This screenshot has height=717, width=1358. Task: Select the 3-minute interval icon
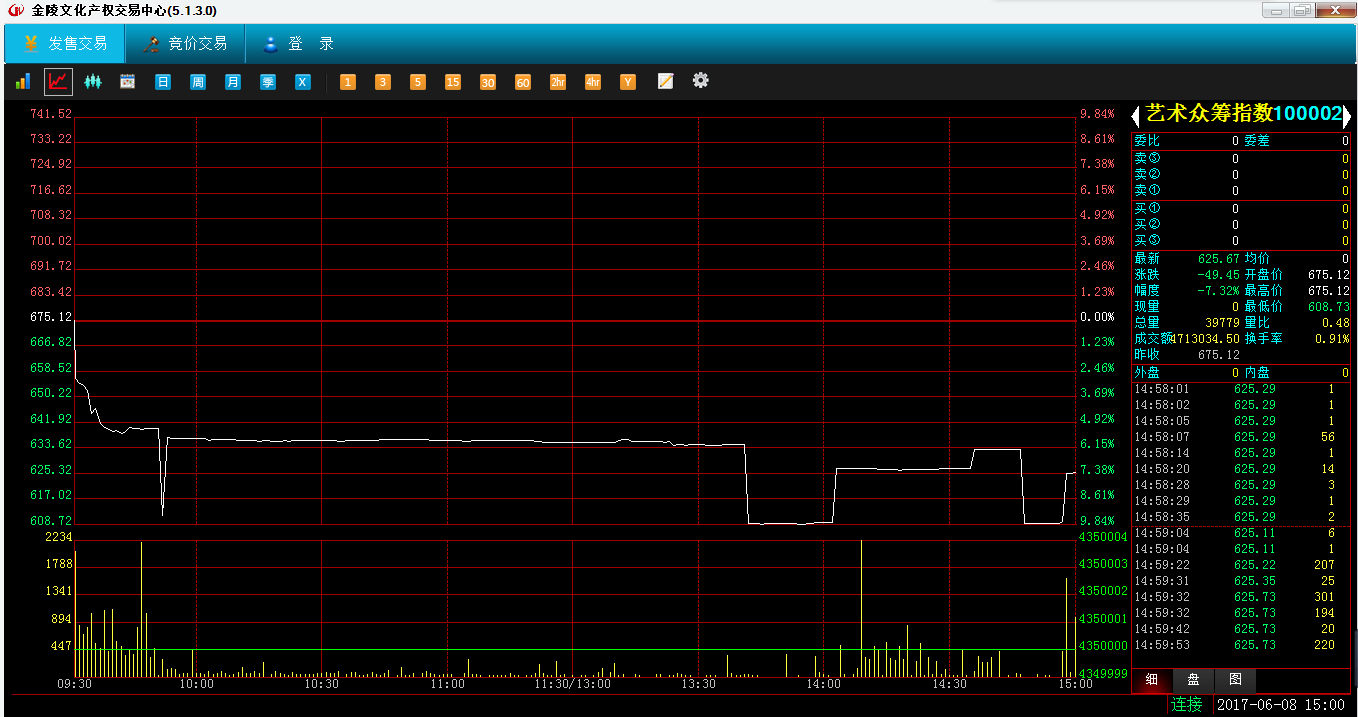click(383, 82)
